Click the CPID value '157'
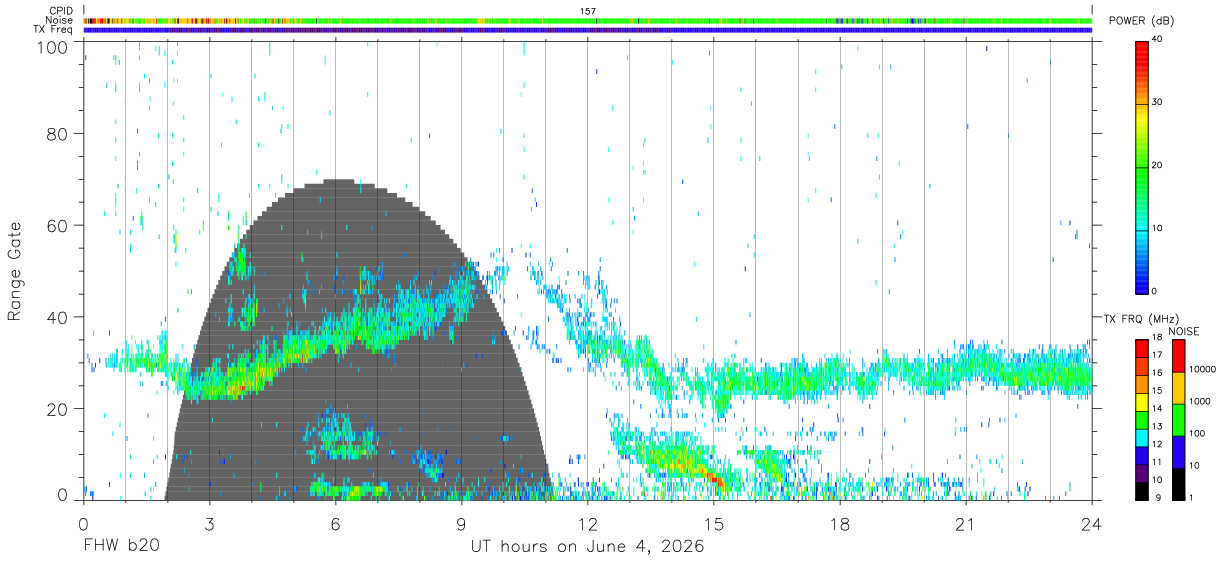Screen dimensions: 1228x567 click(588, 11)
